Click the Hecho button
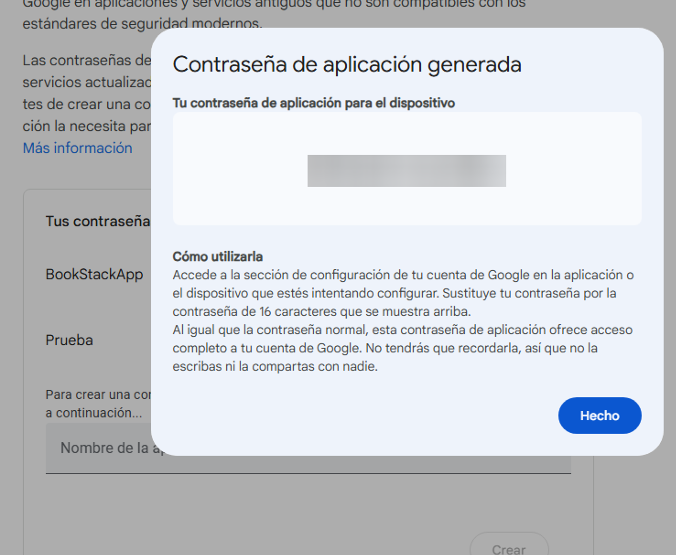This screenshot has height=555, width=676. [x=599, y=415]
